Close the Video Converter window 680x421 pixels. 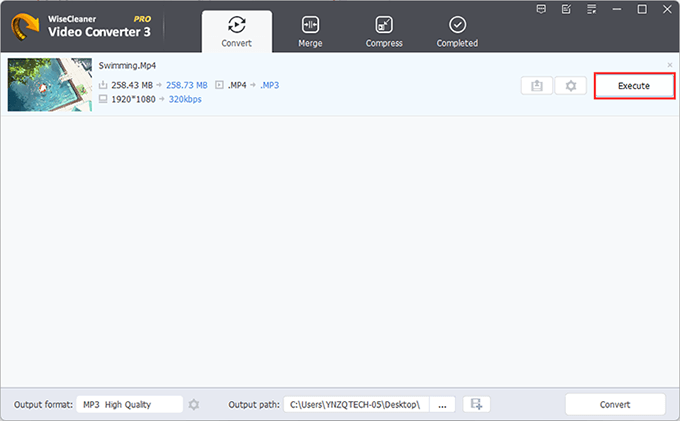point(667,9)
